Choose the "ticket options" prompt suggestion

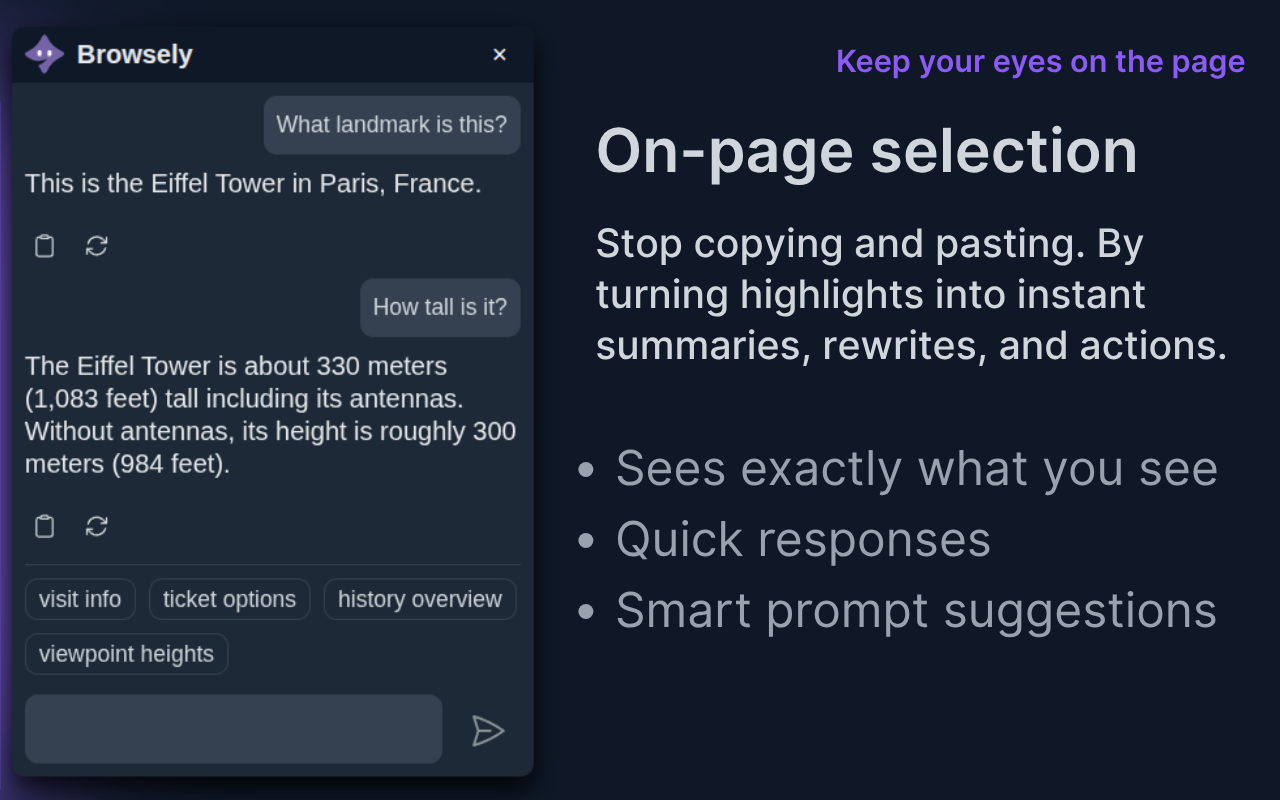click(229, 599)
